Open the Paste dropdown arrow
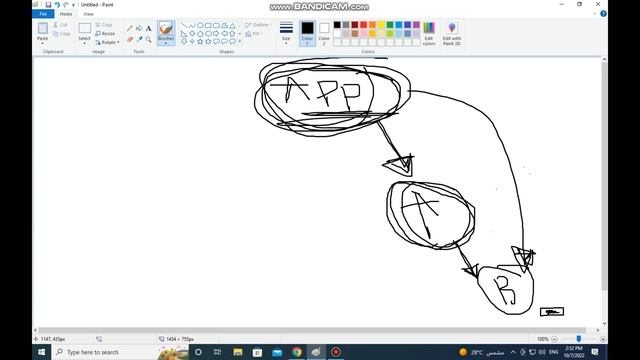 pos(42,43)
